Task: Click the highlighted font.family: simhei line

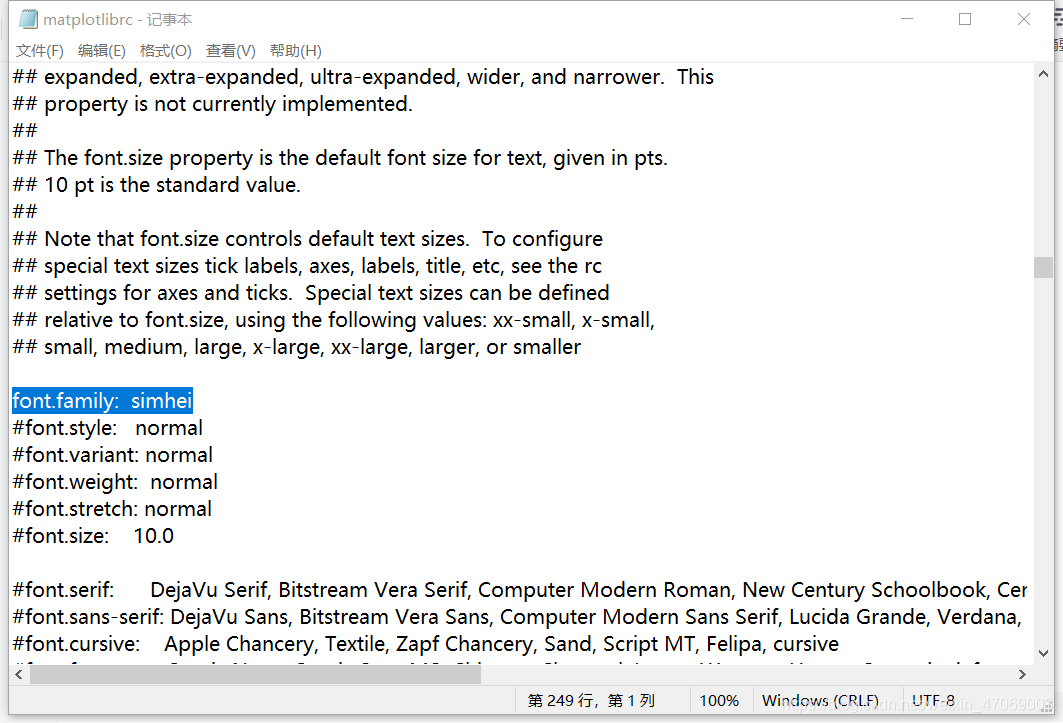Action: pos(102,401)
